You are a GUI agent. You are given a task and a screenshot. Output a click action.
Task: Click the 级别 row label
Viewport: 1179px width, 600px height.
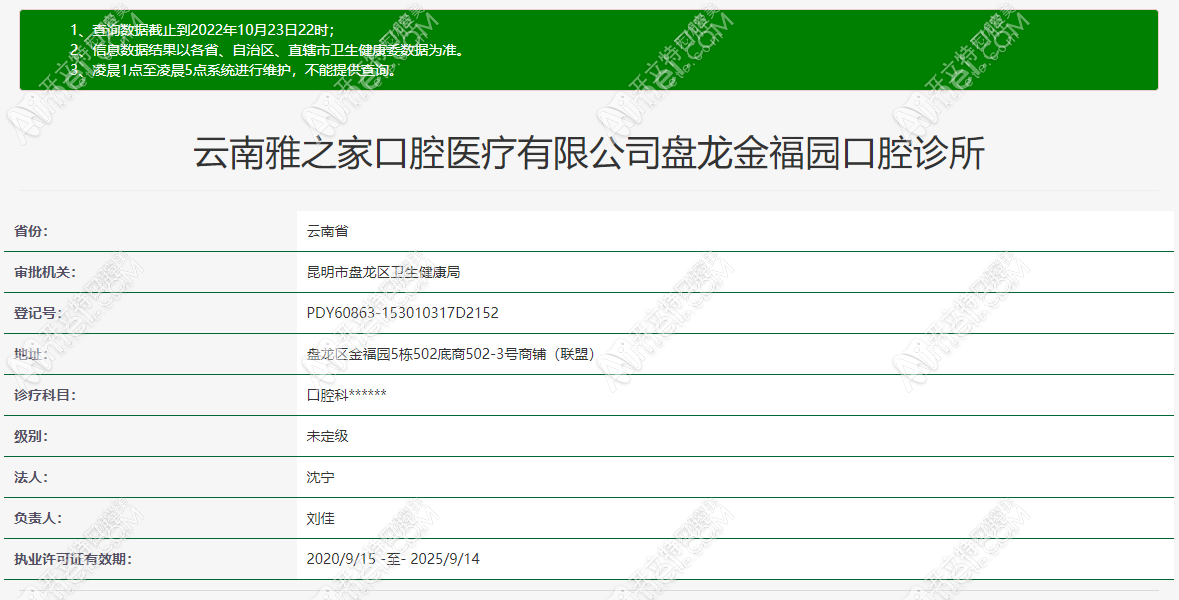[x=31, y=436]
